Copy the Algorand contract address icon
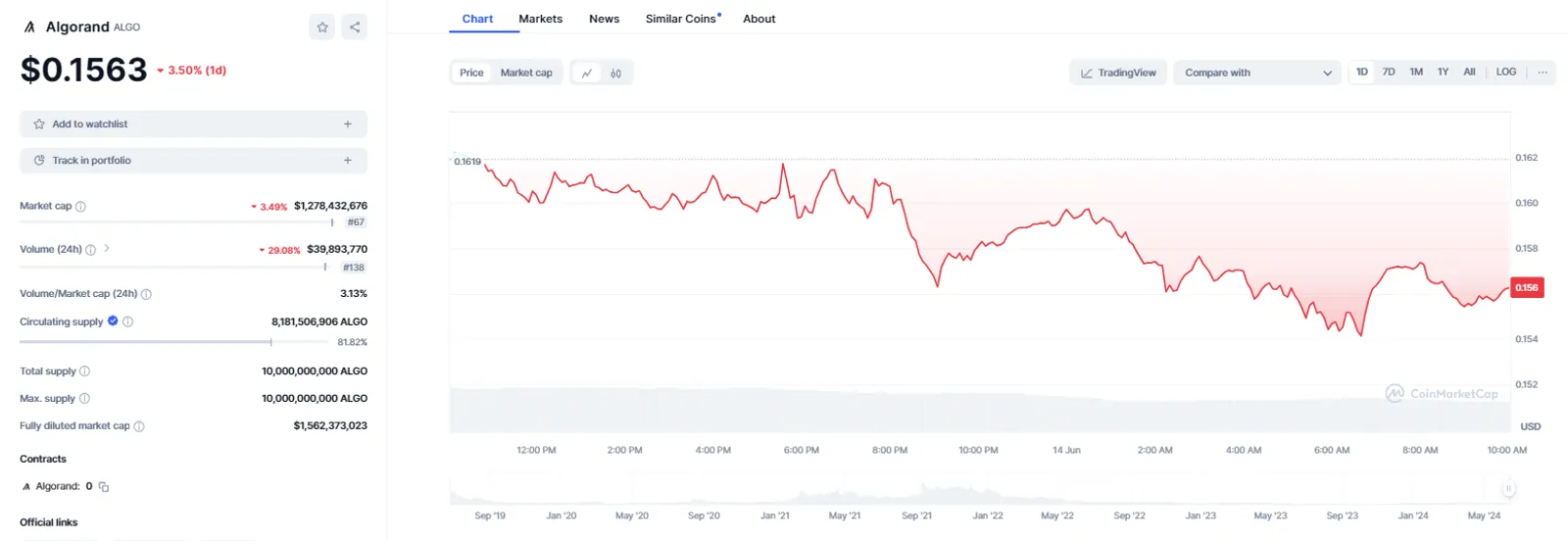 [x=104, y=487]
